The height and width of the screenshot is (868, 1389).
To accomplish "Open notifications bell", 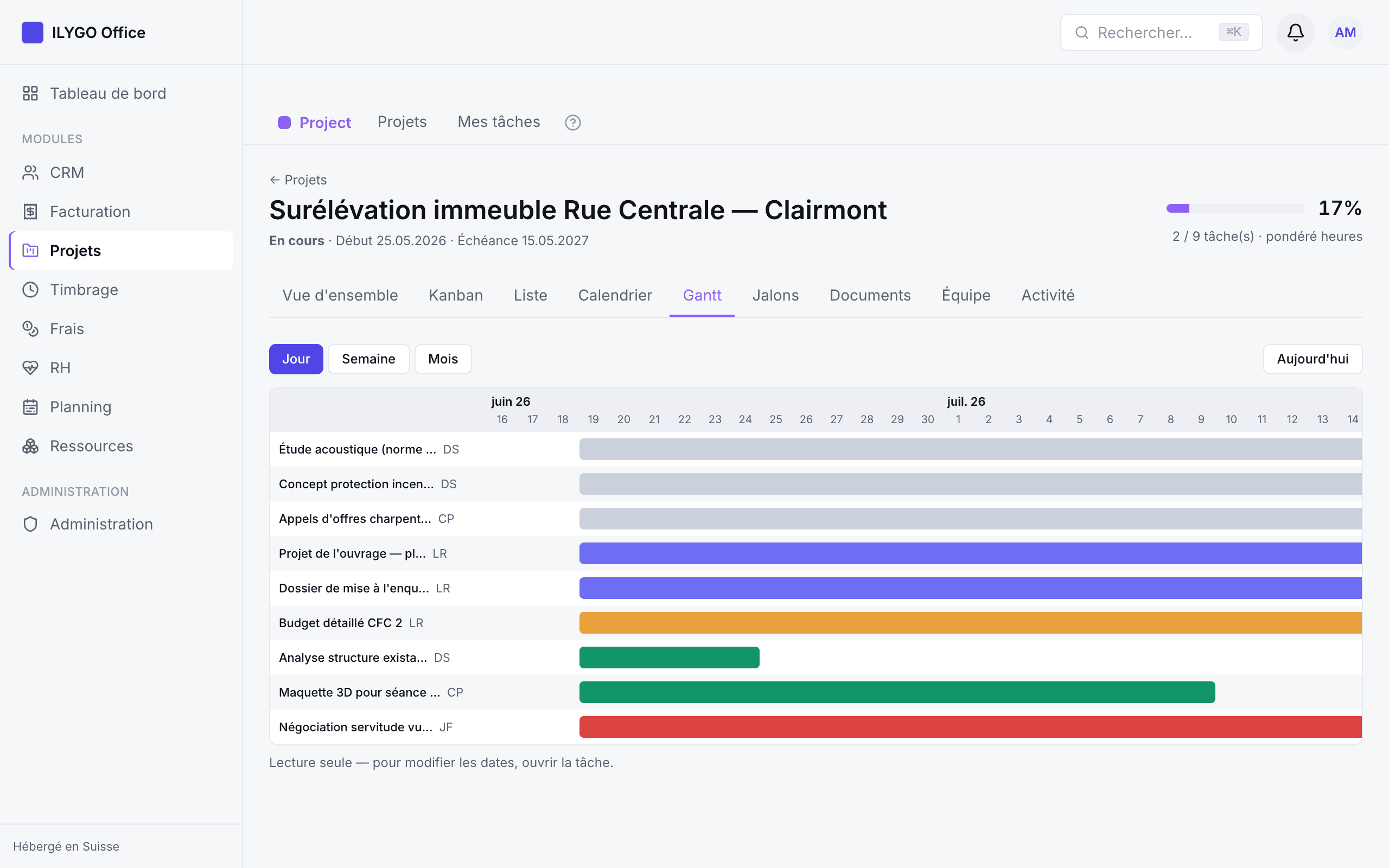I will click(1296, 32).
